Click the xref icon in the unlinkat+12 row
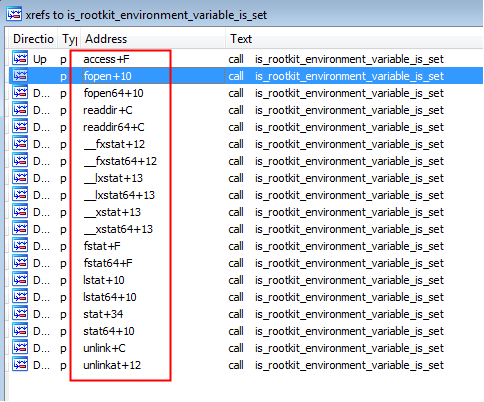The width and height of the screenshot is (484, 402). coord(20,364)
